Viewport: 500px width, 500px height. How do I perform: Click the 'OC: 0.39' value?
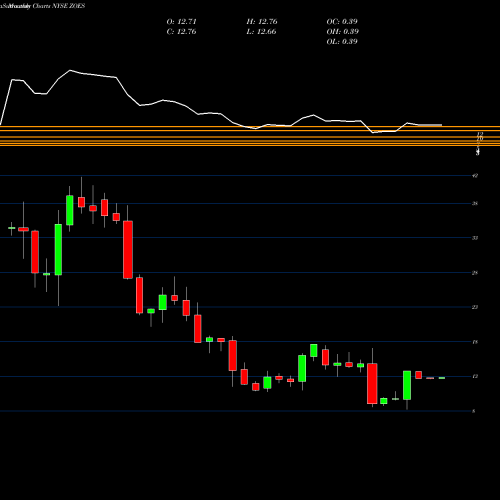click(x=342, y=22)
